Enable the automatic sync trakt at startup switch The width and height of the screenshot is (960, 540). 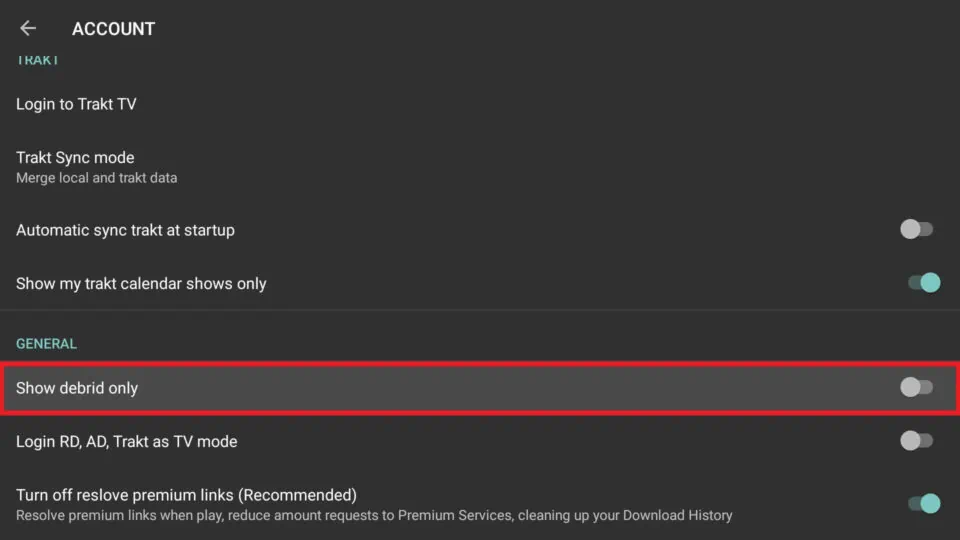pyautogui.click(x=916, y=230)
